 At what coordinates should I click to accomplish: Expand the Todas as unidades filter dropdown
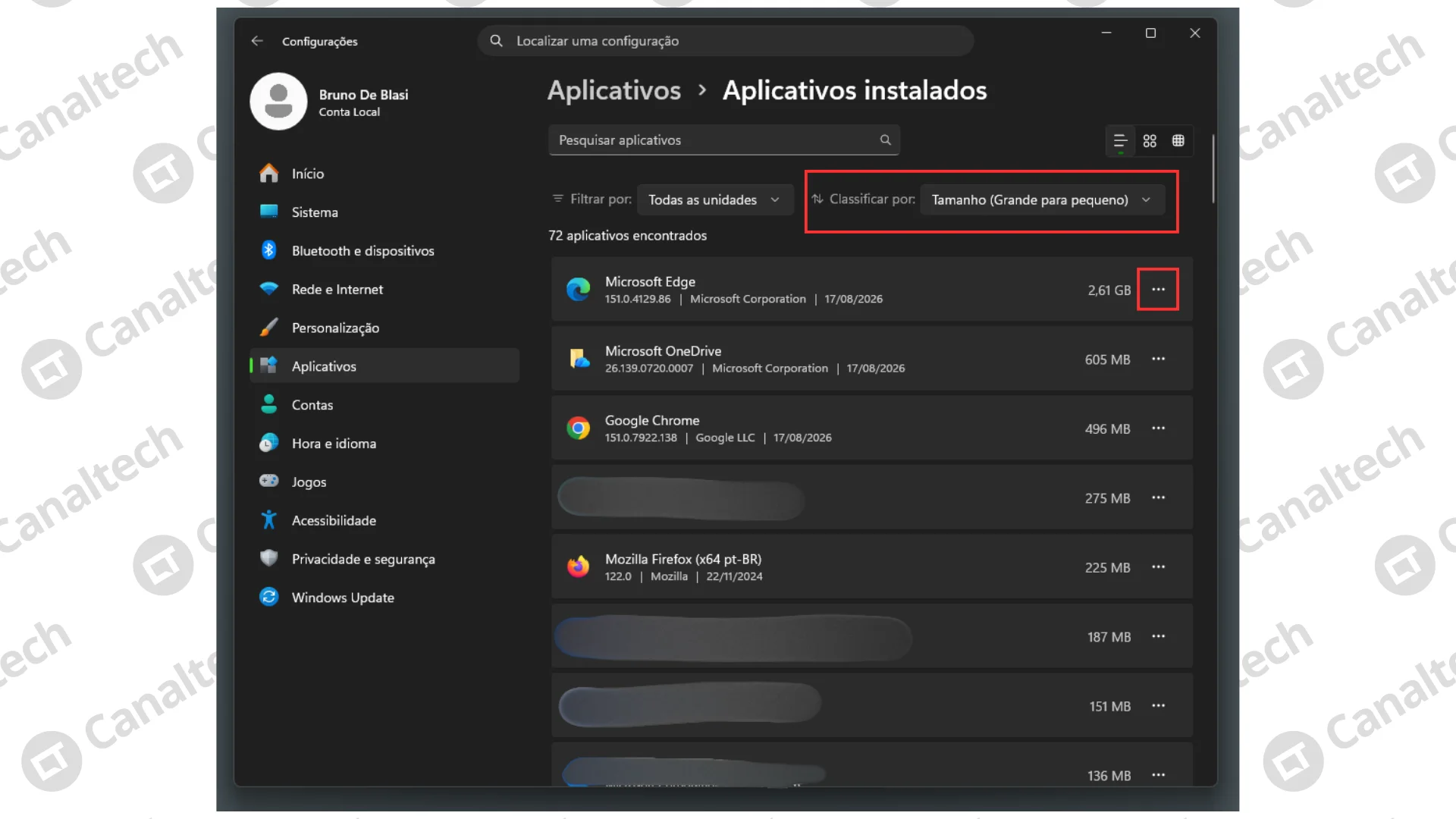(x=715, y=199)
